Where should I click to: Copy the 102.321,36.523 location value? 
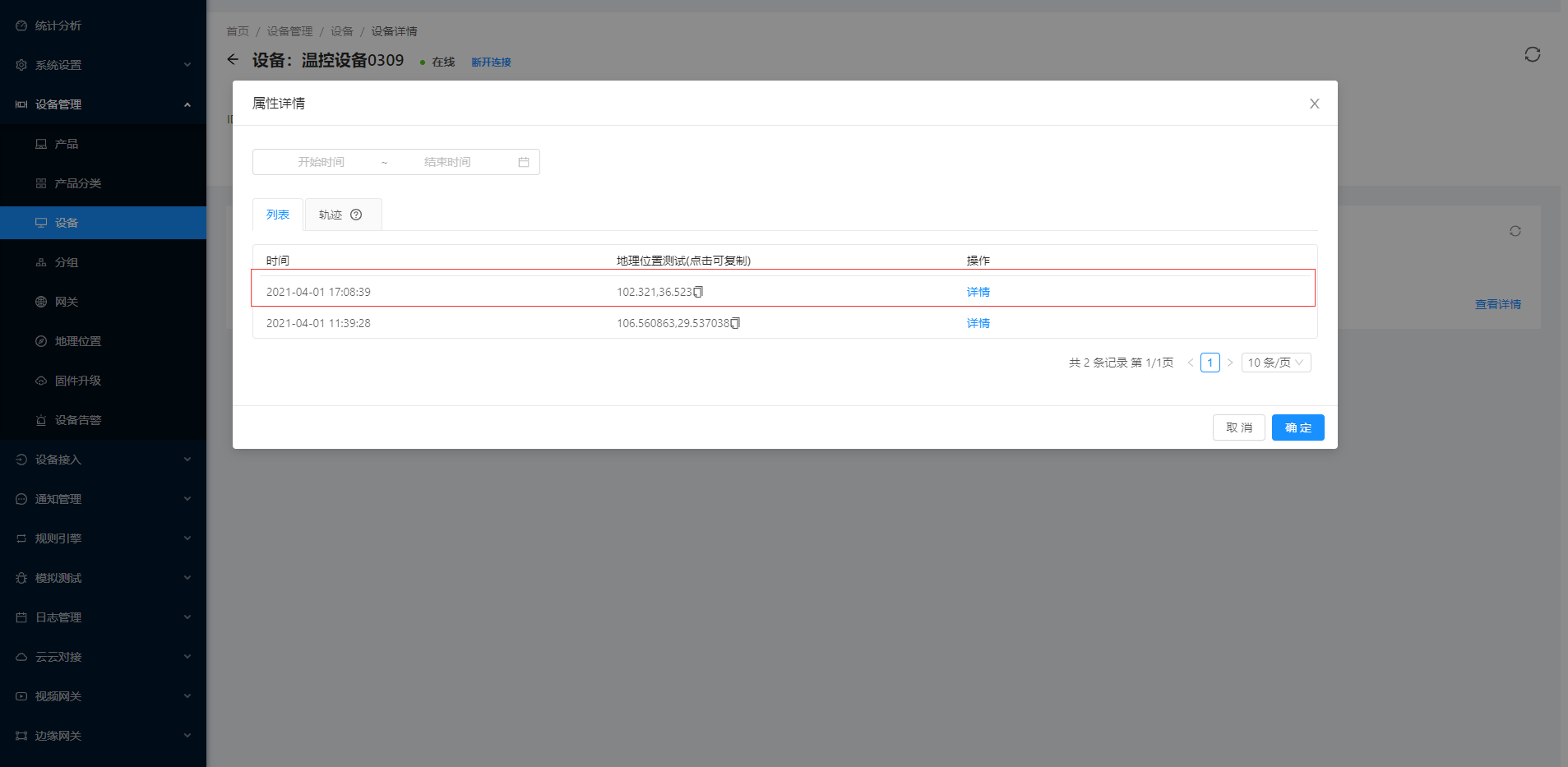(698, 292)
